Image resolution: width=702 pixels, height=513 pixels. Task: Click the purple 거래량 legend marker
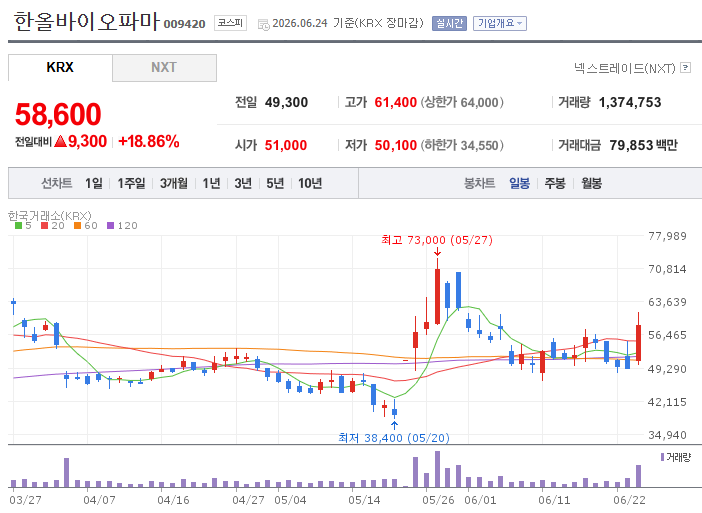pos(662,457)
